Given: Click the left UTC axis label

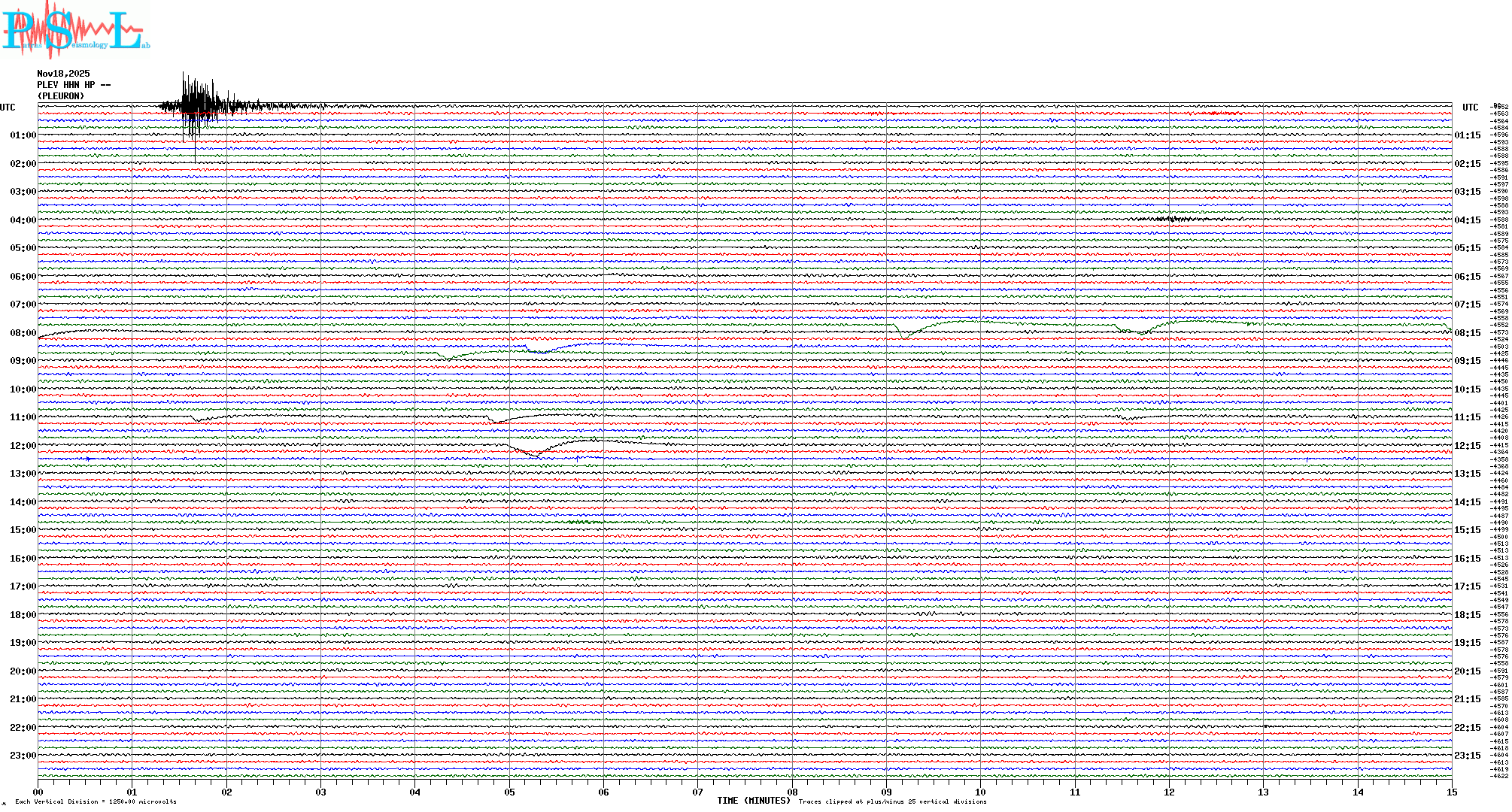Looking at the screenshot, I should 8,108.
